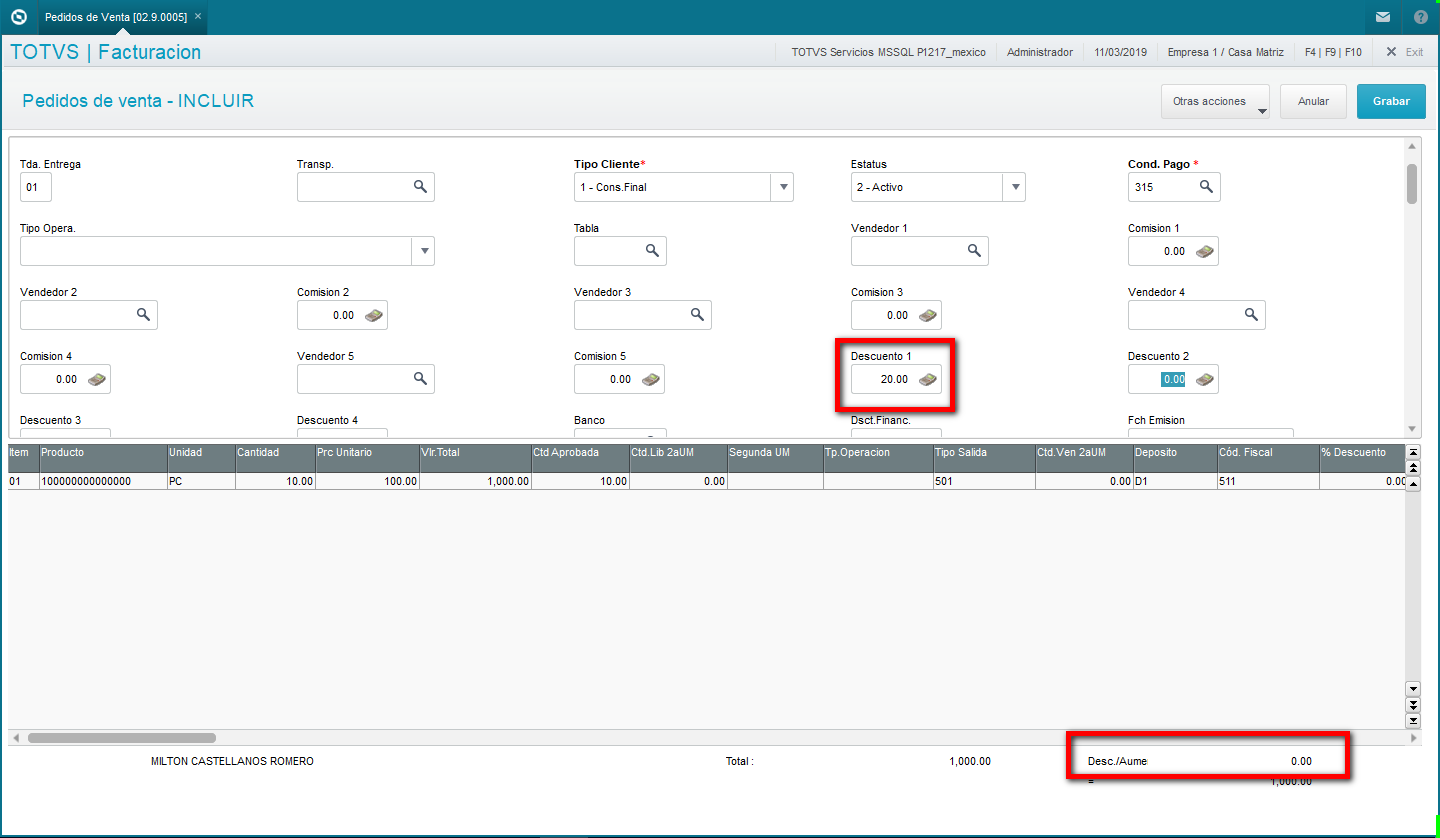Viewport: 1440px width, 838px height.
Task: Click the Ctd Aprobada column header
Action: click(x=580, y=457)
